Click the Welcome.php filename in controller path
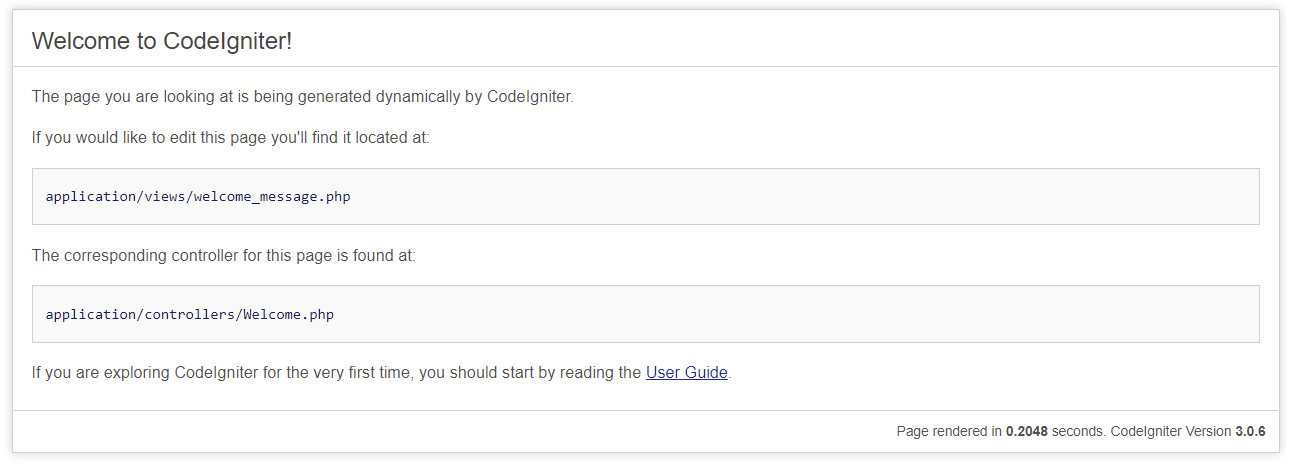The height and width of the screenshot is (466, 1292). pos(288,314)
